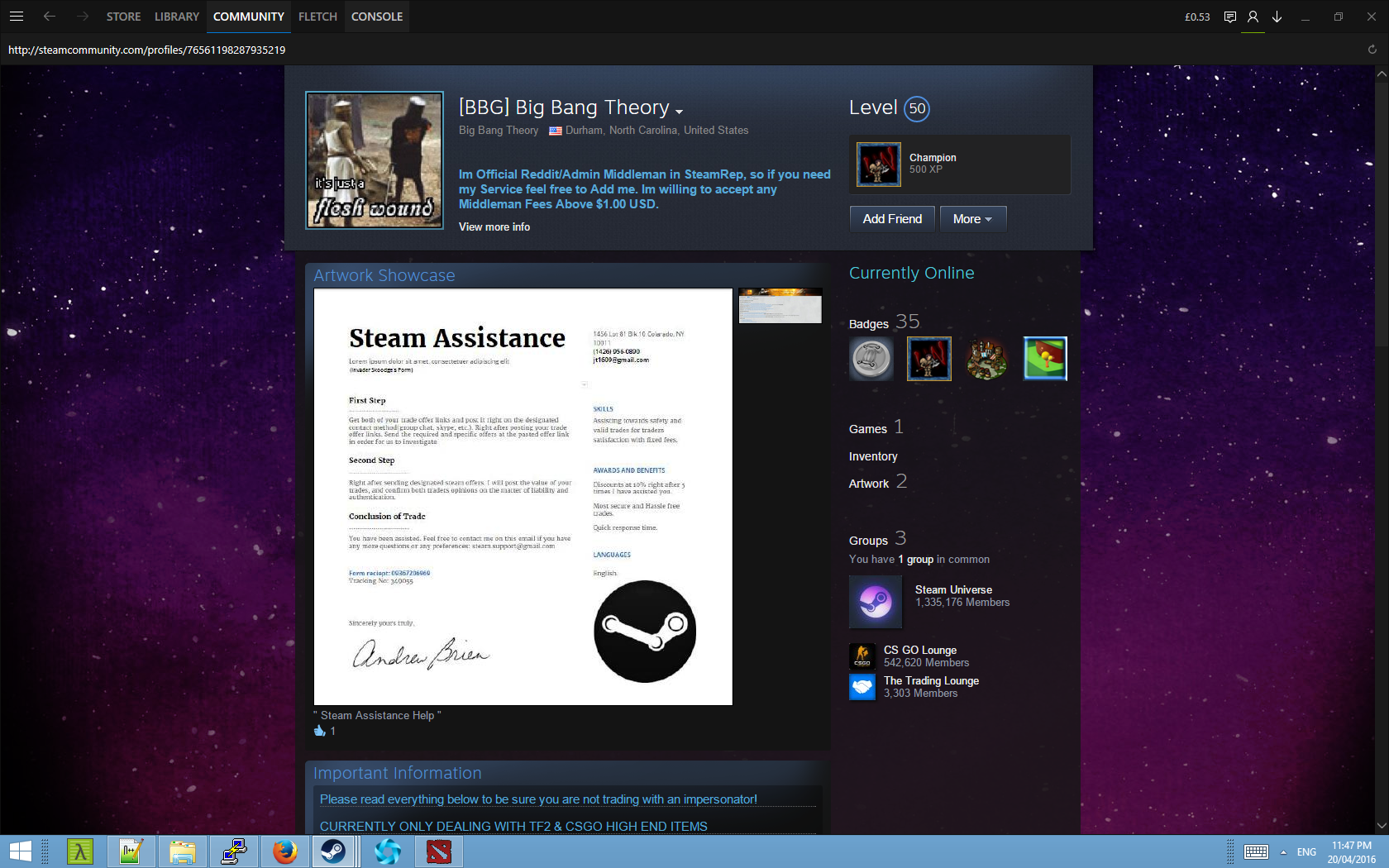
Task: Click the View more info link
Action: click(x=494, y=227)
